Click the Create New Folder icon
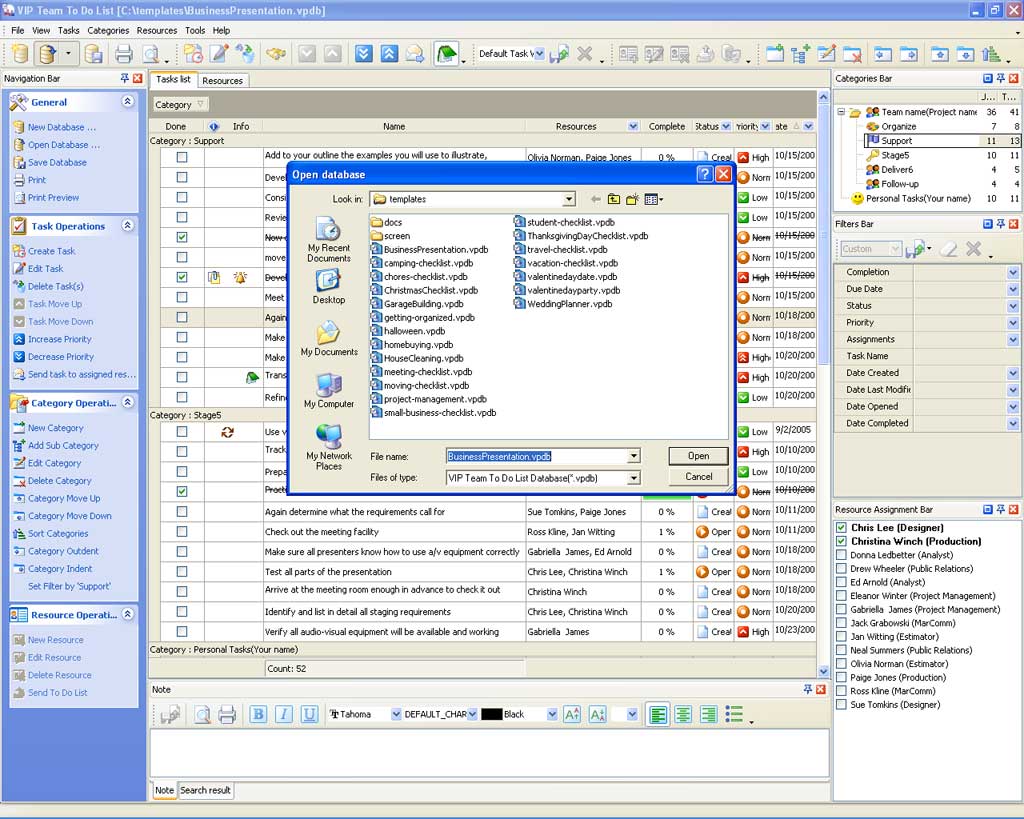The width and height of the screenshot is (1024, 819). point(633,199)
